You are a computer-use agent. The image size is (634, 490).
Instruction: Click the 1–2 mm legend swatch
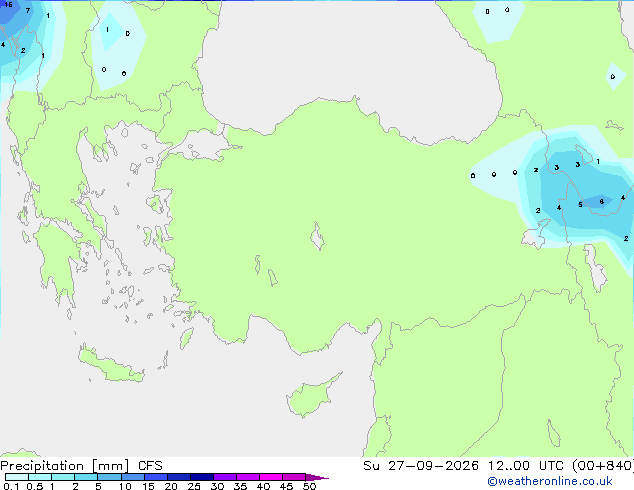pyautogui.click(x=63, y=477)
